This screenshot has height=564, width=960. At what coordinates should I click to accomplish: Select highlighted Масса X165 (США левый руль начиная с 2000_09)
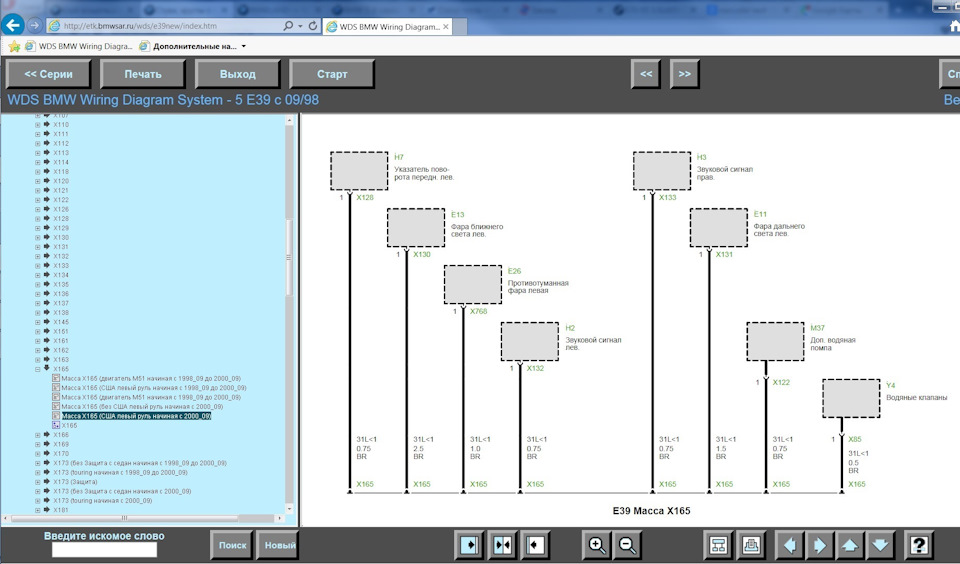[136, 416]
